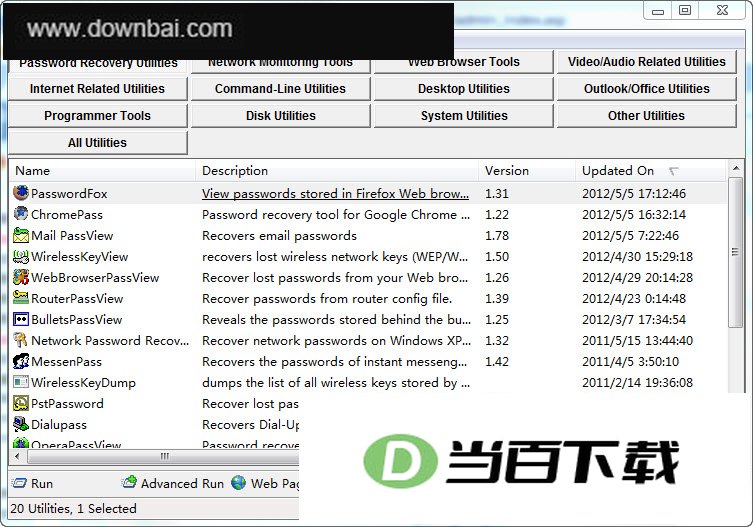Click the Run toolbar icon
This screenshot has height=527, width=753.
[x=19, y=483]
